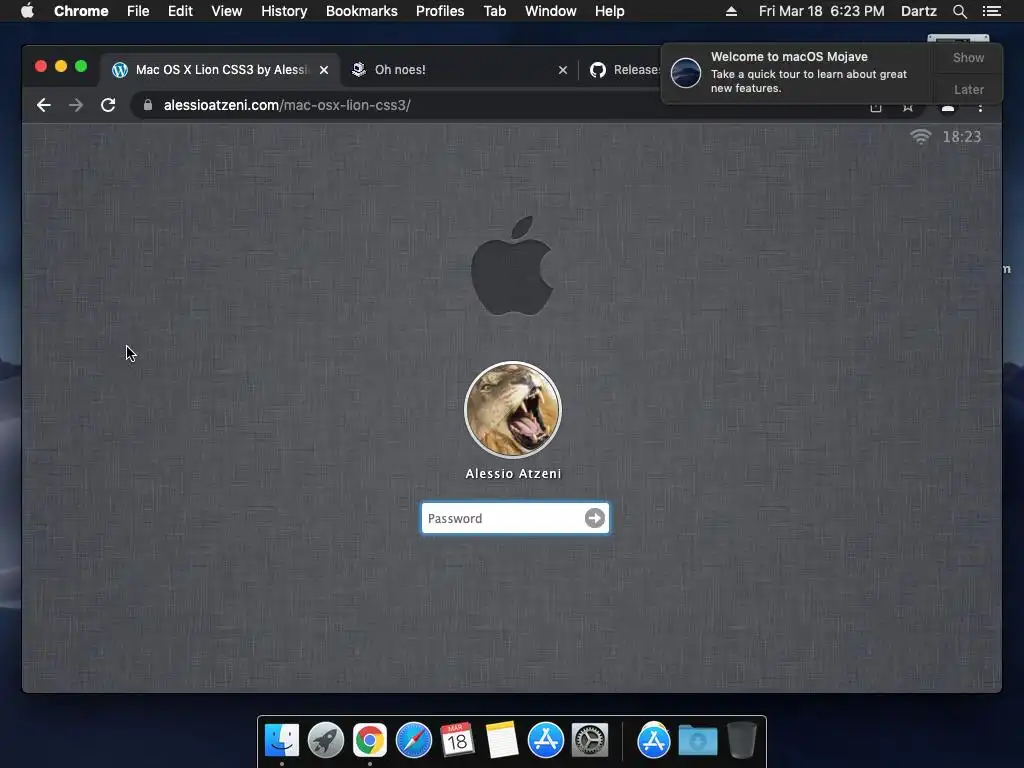Open the Edit menu

pyautogui.click(x=180, y=11)
